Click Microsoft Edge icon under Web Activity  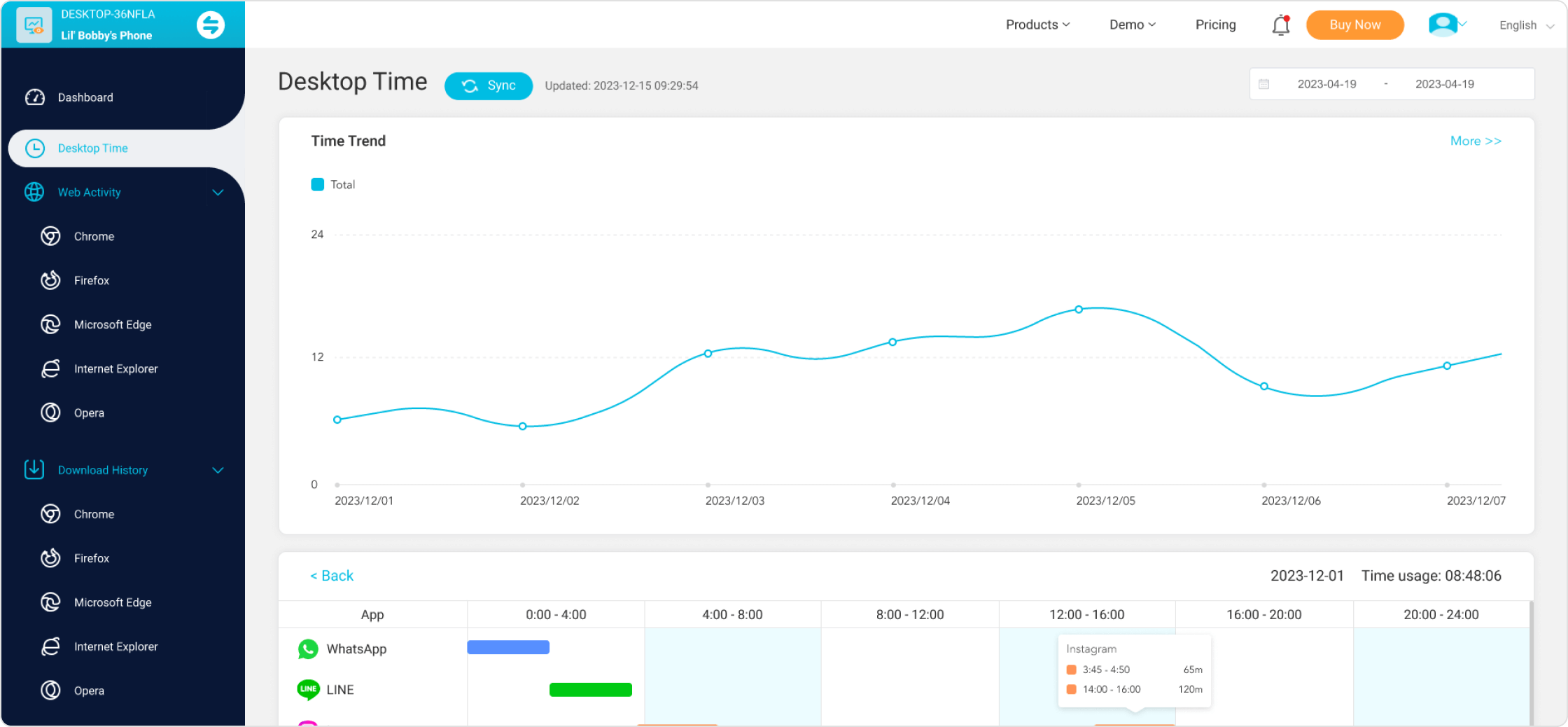[50, 324]
